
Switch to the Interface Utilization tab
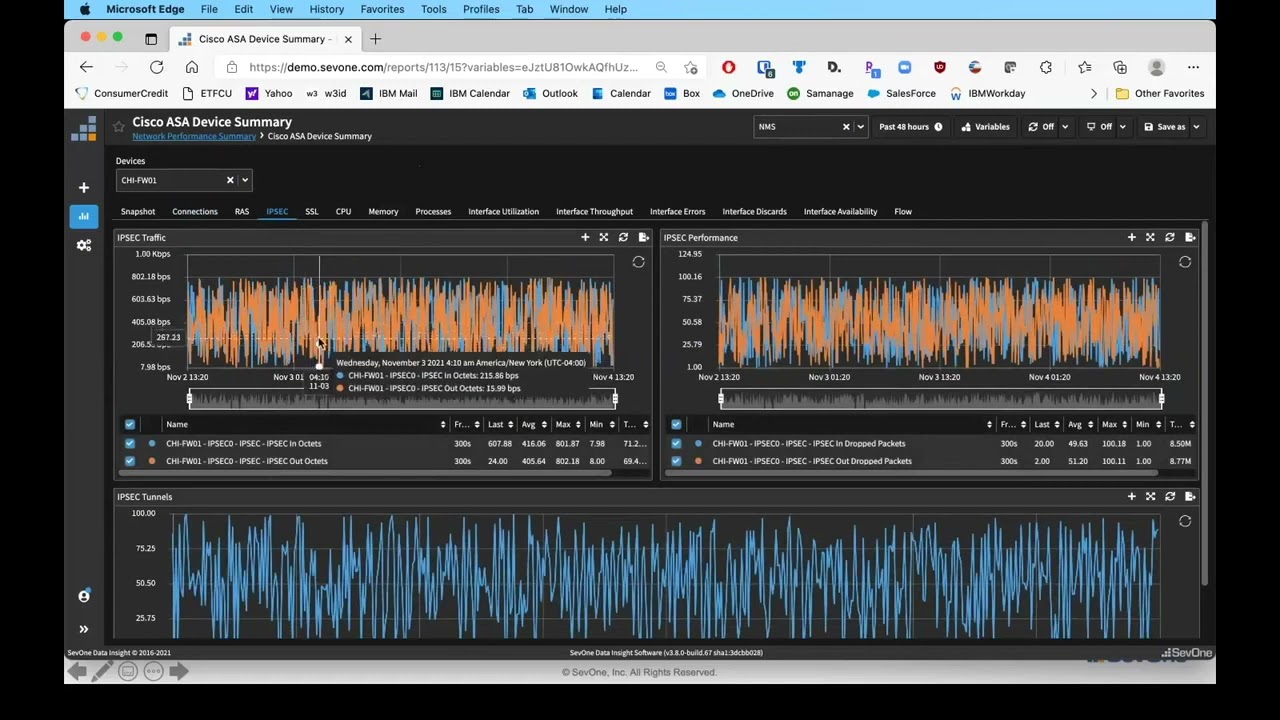pyautogui.click(x=503, y=212)
